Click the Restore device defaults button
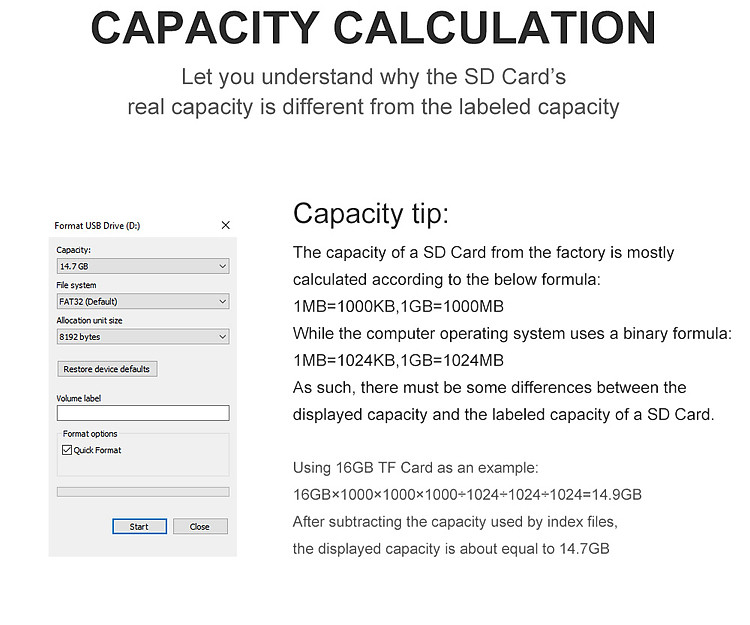Image resolution: width=750 pixels, height=625 pixels. pyautogui.click(x=107, y=369)
